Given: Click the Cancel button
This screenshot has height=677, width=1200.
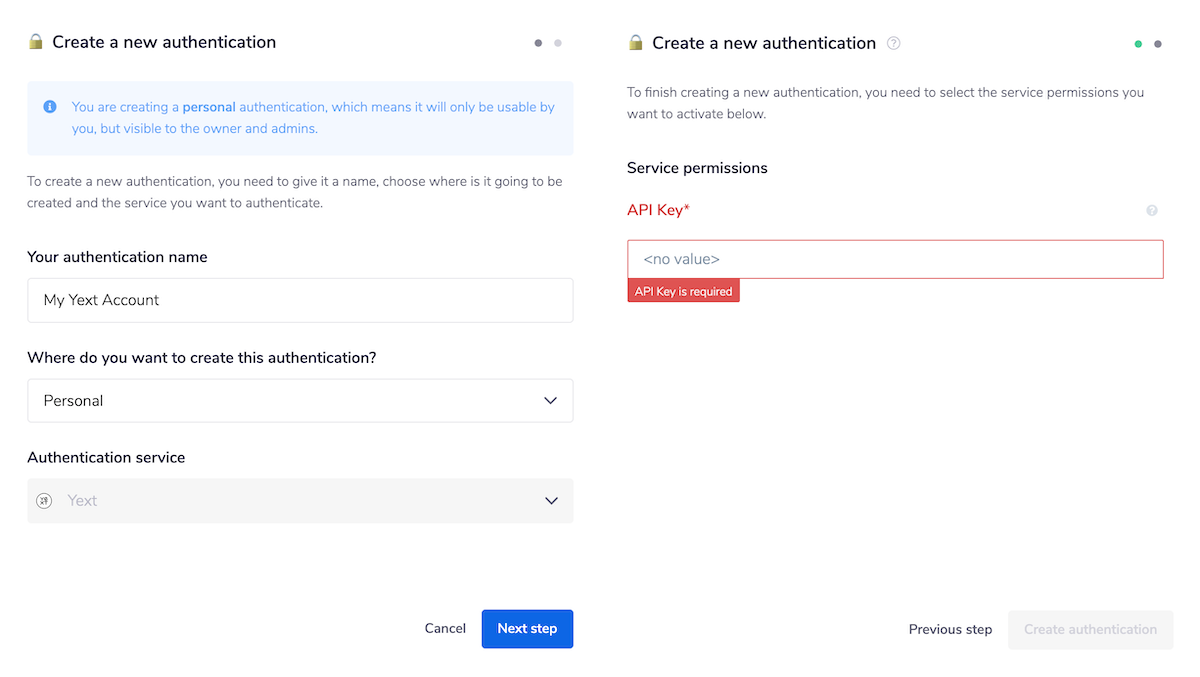Looking at the screenshot, I should [445, 628].
